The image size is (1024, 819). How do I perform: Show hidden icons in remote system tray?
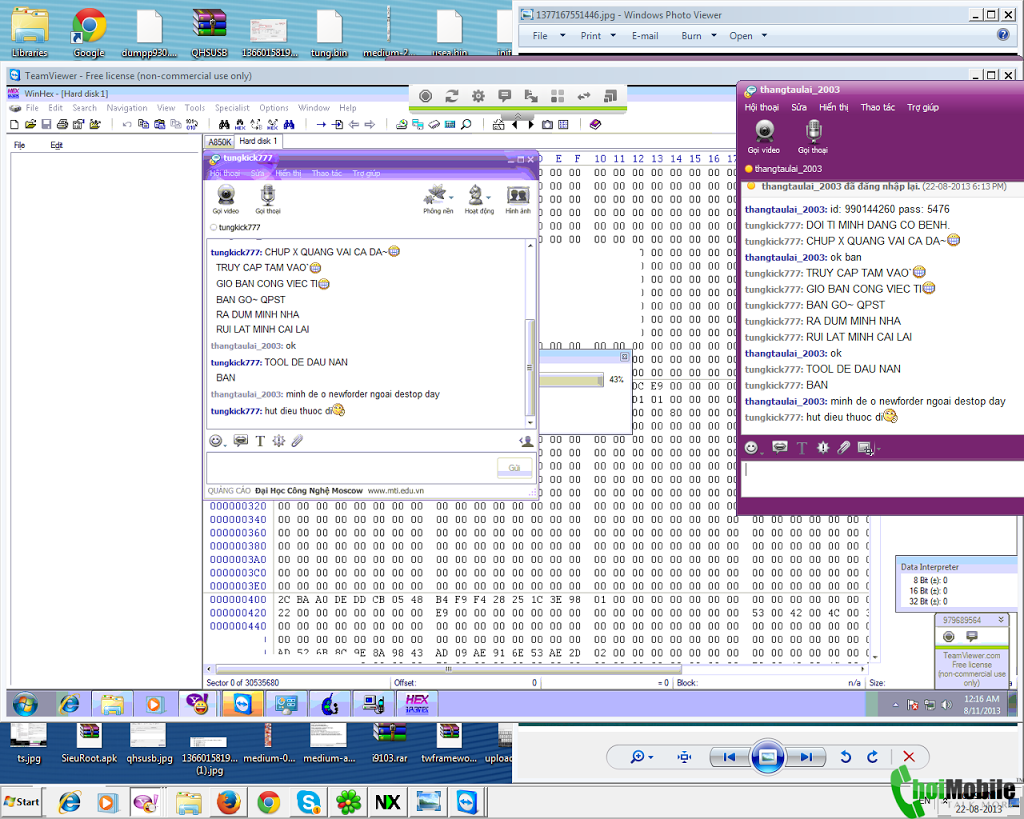(895, 705)
